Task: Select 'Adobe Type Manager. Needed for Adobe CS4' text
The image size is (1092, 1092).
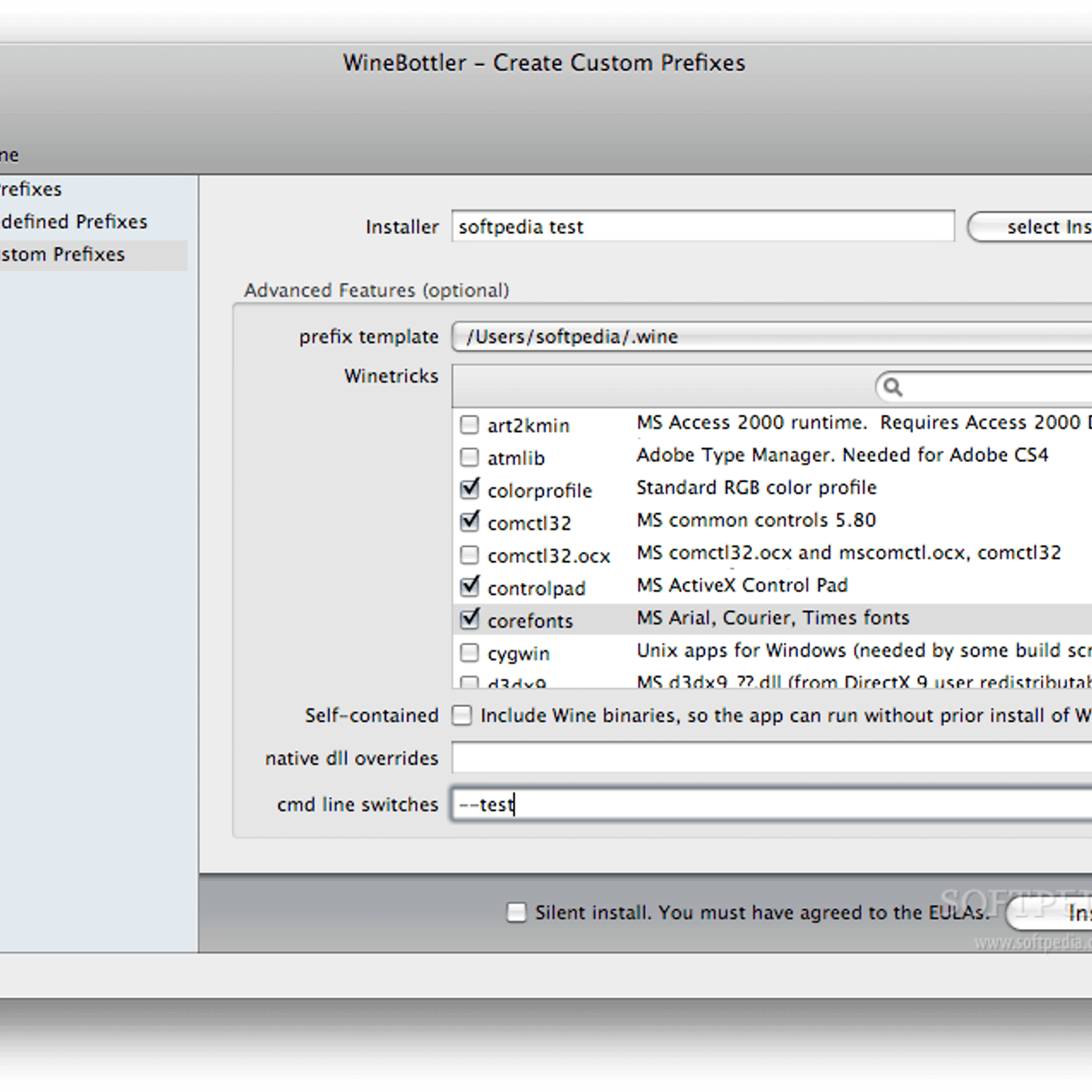Action: [842, 455]
